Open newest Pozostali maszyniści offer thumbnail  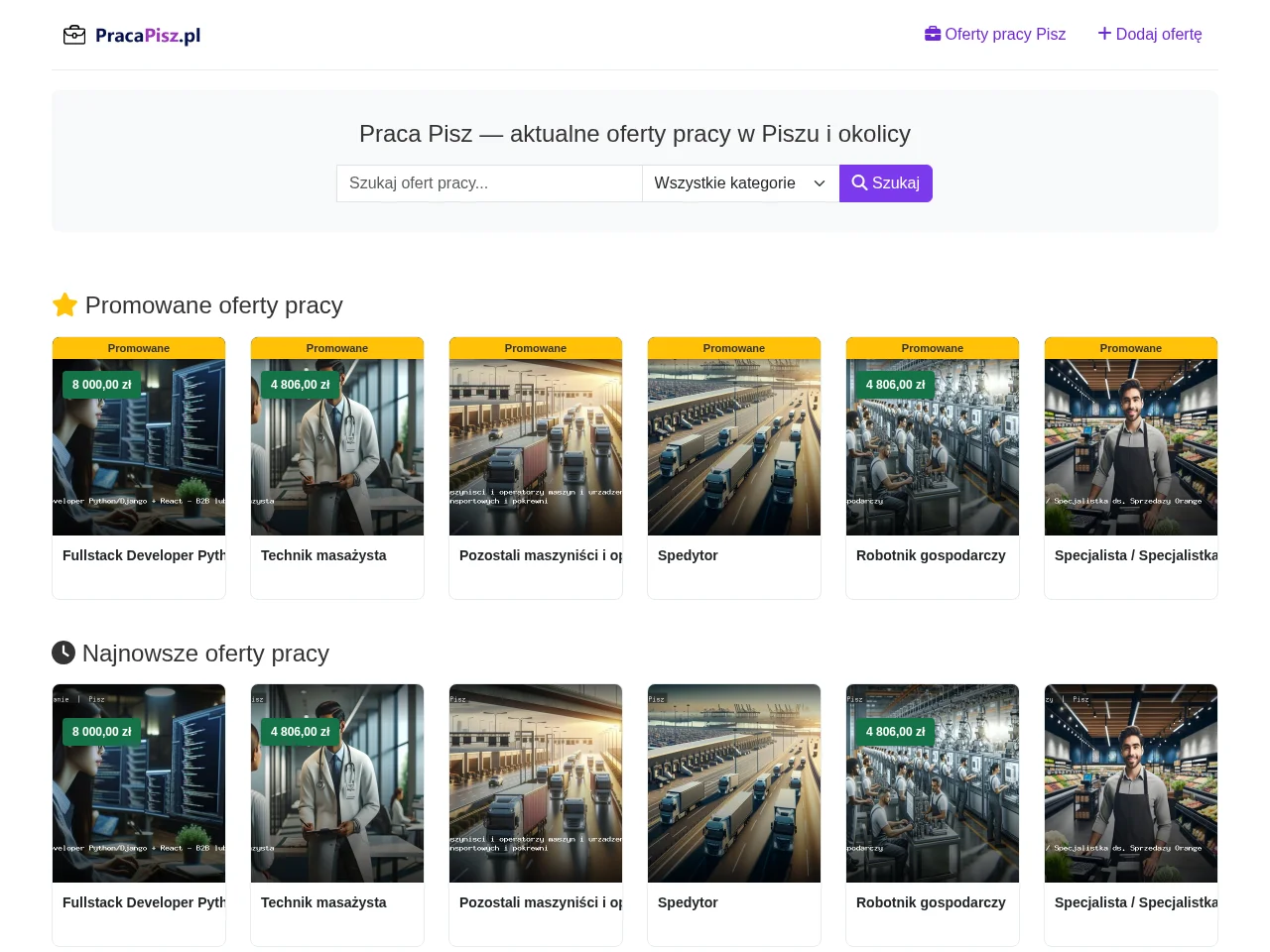pyautogui.click(x=536, y=783)
